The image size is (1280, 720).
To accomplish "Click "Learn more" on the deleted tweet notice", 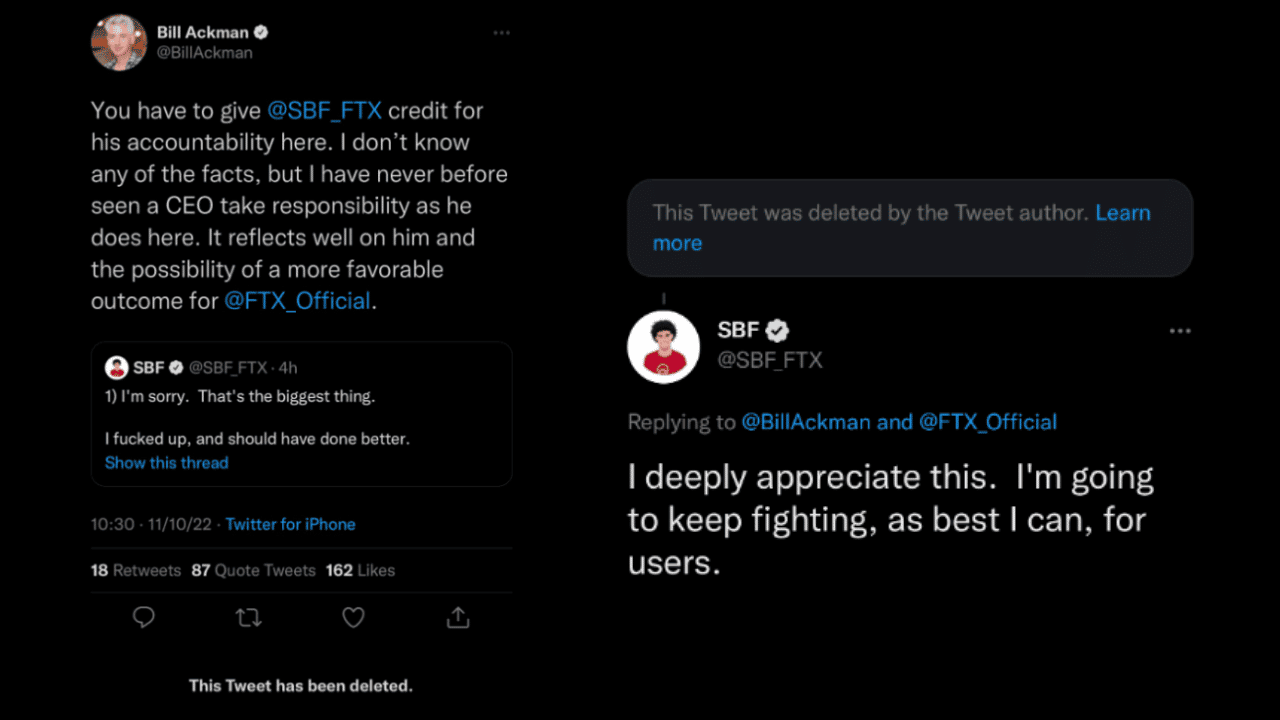I will click(x=1122, y=213).
